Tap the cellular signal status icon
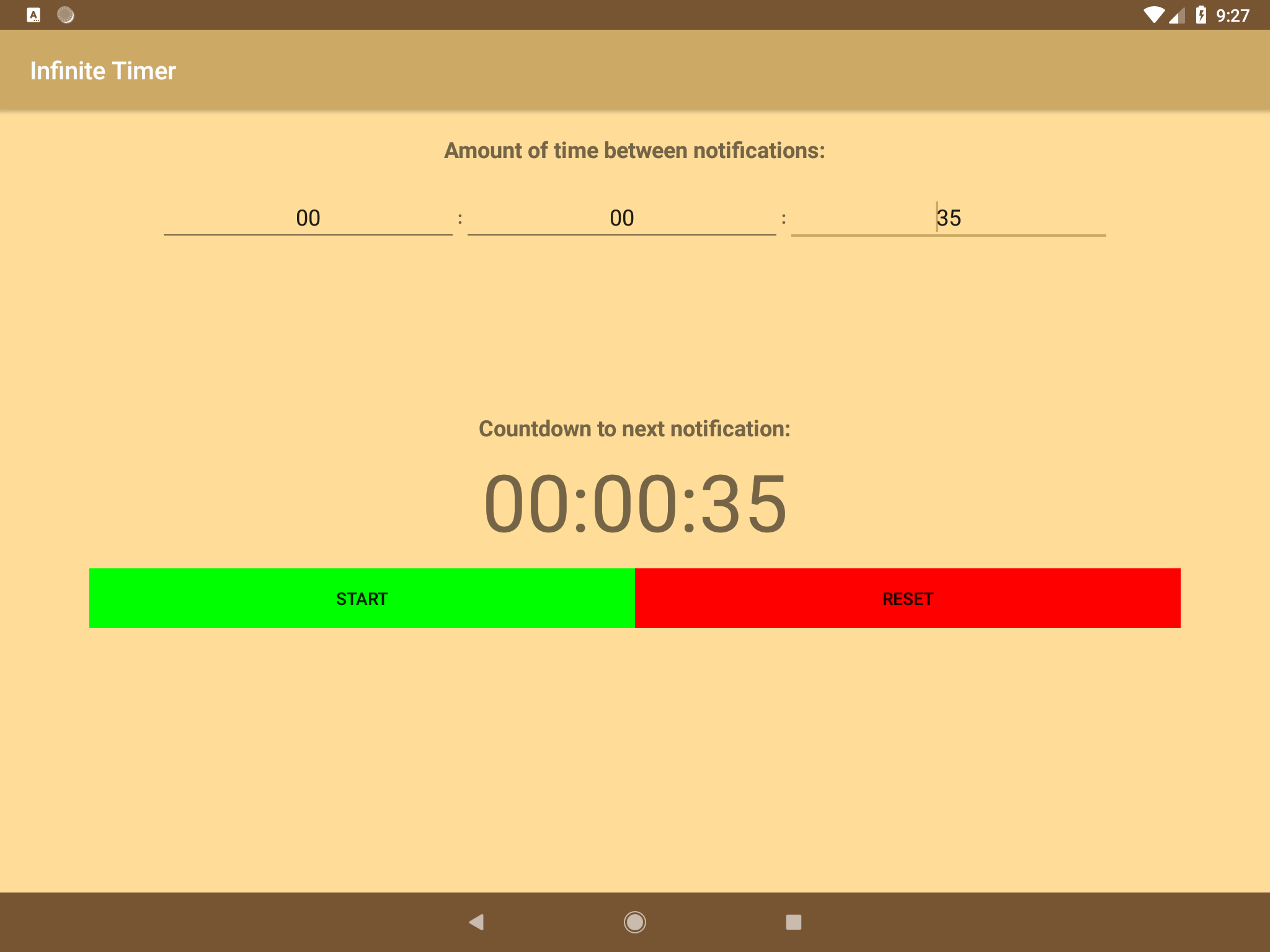 click(x=1177, y=15)
